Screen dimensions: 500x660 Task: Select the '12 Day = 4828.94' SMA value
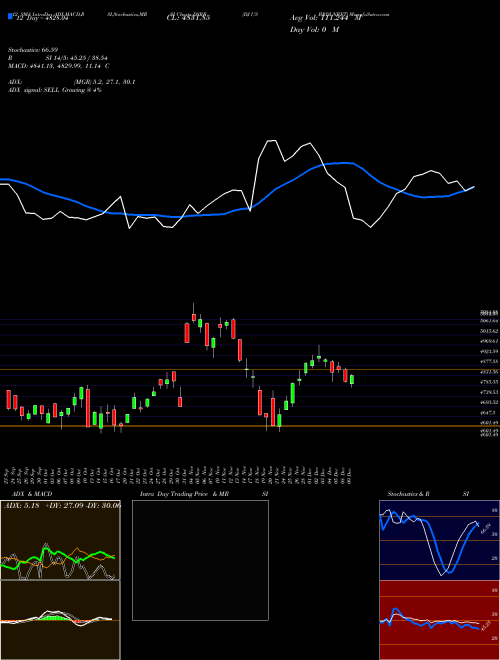[42, 19]
